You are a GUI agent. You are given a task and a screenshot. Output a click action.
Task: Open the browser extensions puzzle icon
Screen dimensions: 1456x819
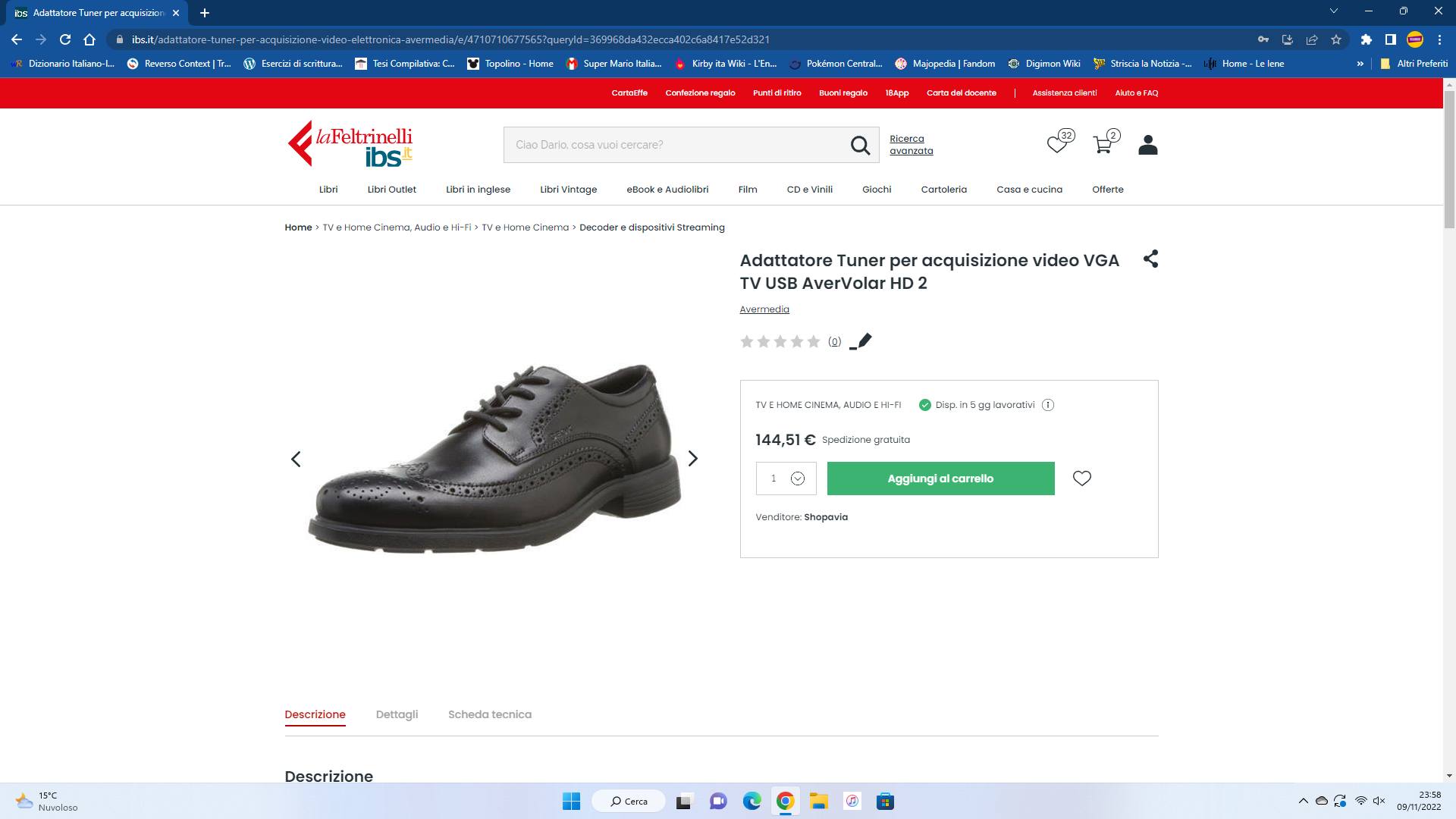pyautogui.click(x=1367, y=39)
